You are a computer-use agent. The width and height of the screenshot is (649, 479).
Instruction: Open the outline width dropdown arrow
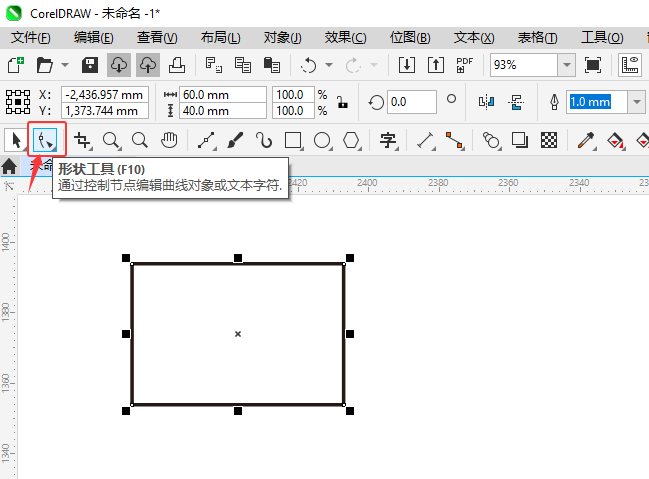coord(637,102)
